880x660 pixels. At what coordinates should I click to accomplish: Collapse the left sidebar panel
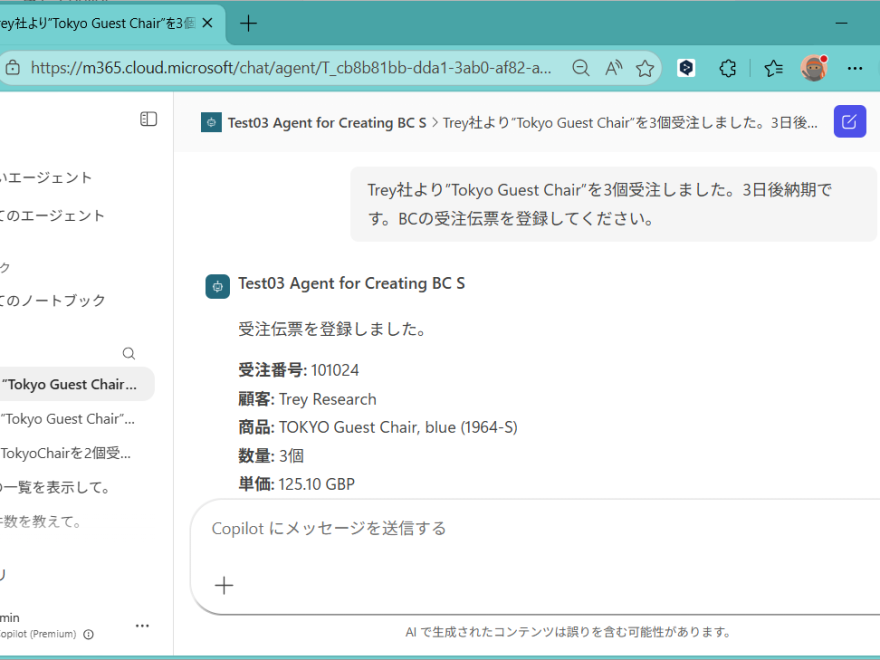148,119
